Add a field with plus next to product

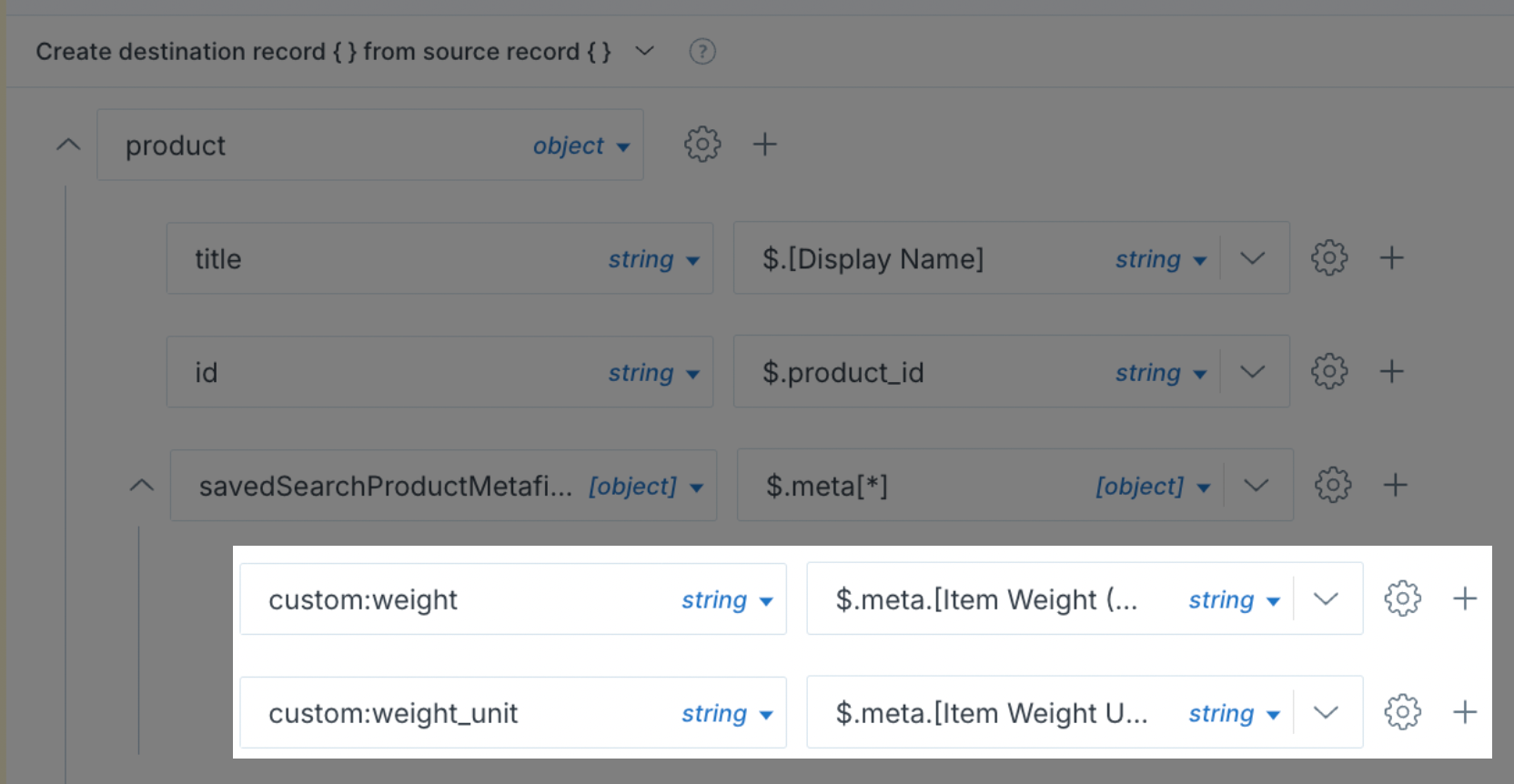tap(765, 145)
